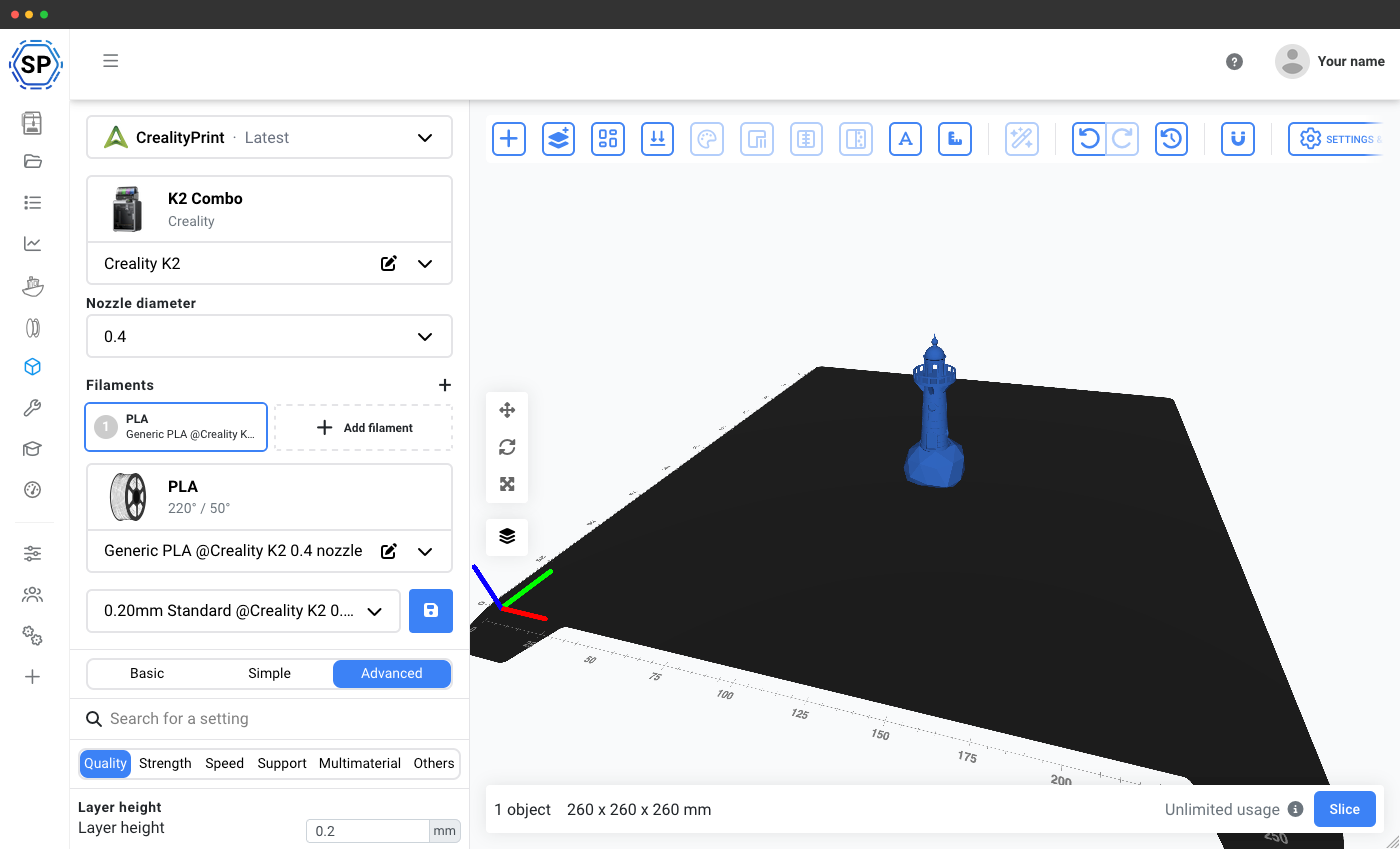Save the print profile with disk button
Image resolution: width=1400 pixels, height=849 pixels.
click(431, 611)
